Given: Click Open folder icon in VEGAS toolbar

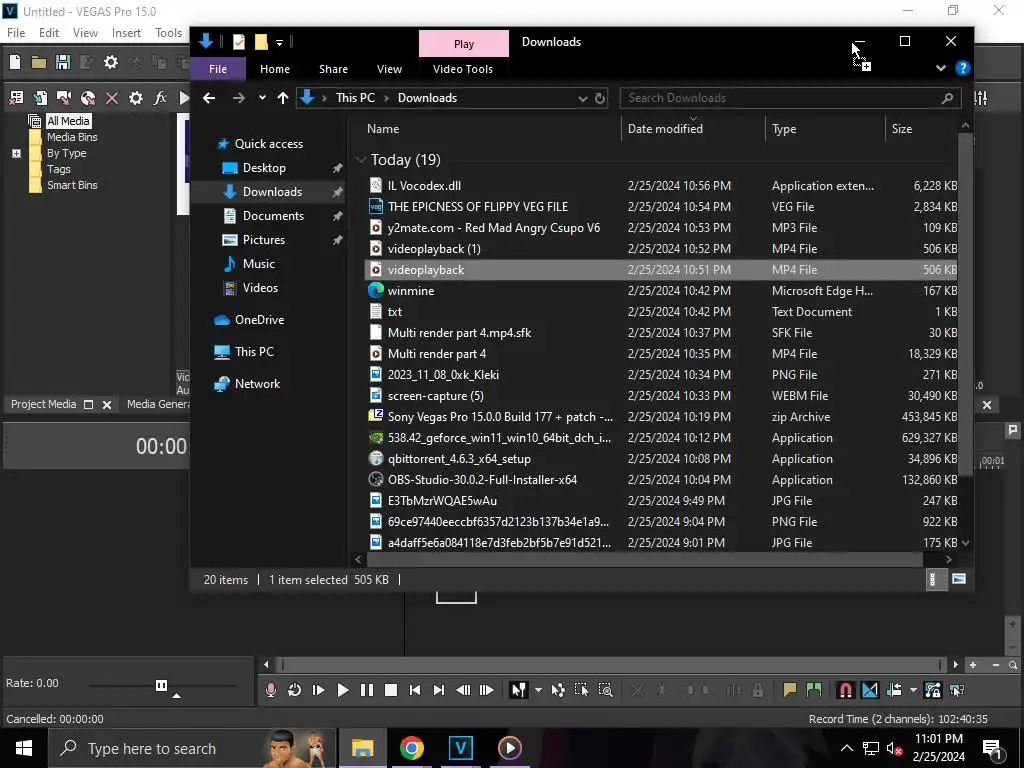Looking at the screenshot, I should pos(39,62).
